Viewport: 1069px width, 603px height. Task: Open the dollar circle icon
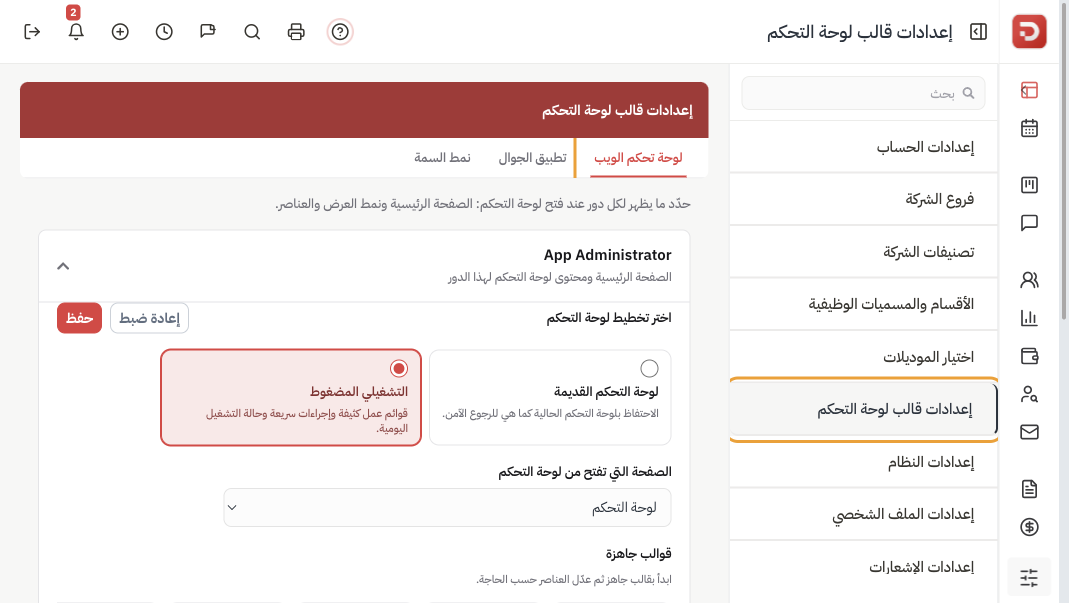click(1029, 527)
